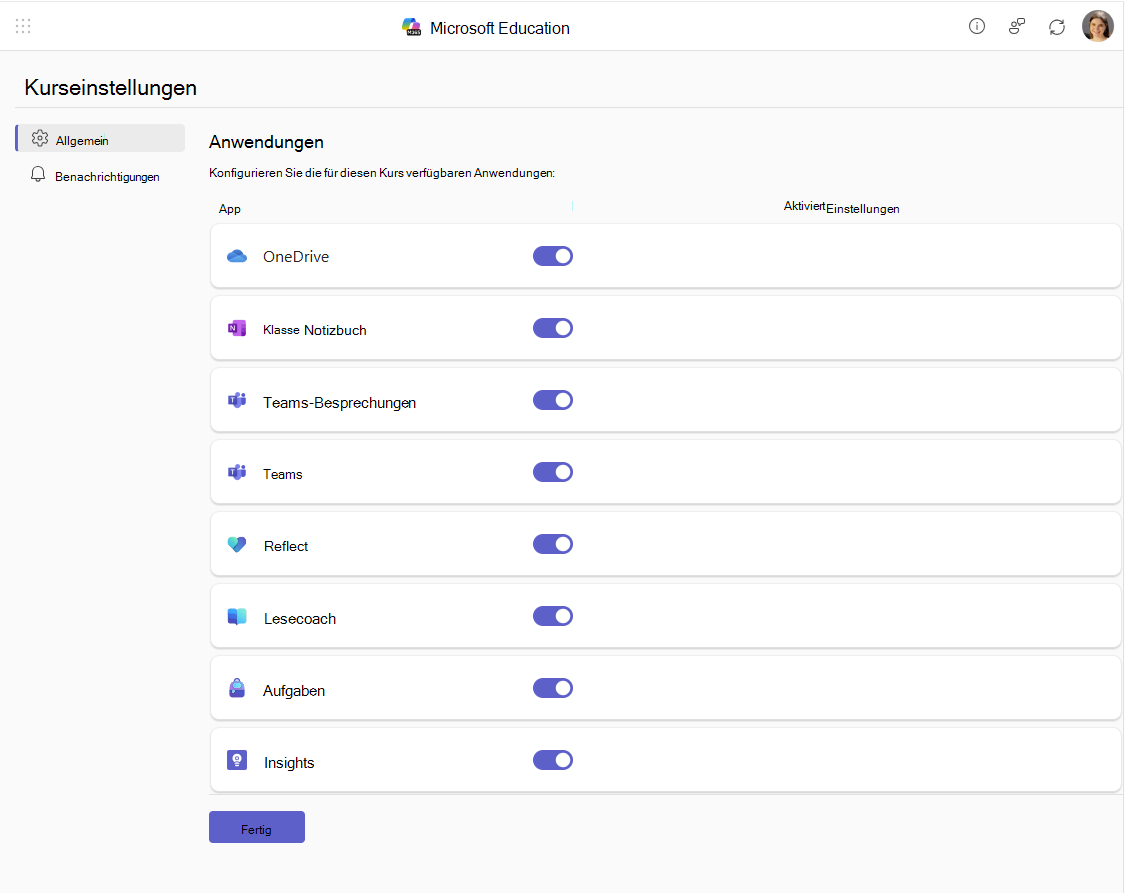Click the 'Konfigurieren Sie die für diesen Kurs' description
This screenshot has width=1128, height=893.
point(382,173)
